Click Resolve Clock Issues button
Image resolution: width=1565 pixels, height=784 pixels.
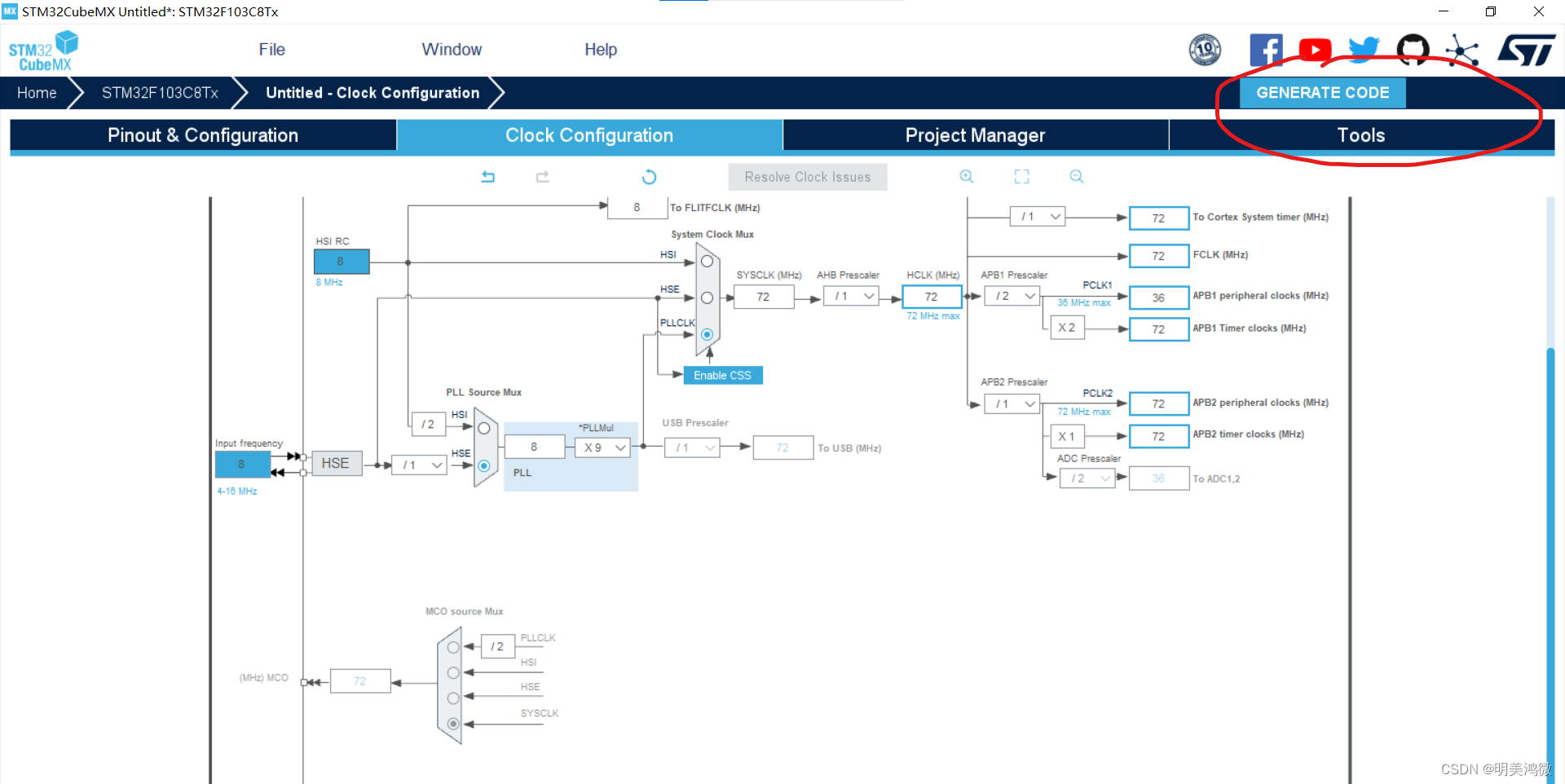tap(808, 177)
